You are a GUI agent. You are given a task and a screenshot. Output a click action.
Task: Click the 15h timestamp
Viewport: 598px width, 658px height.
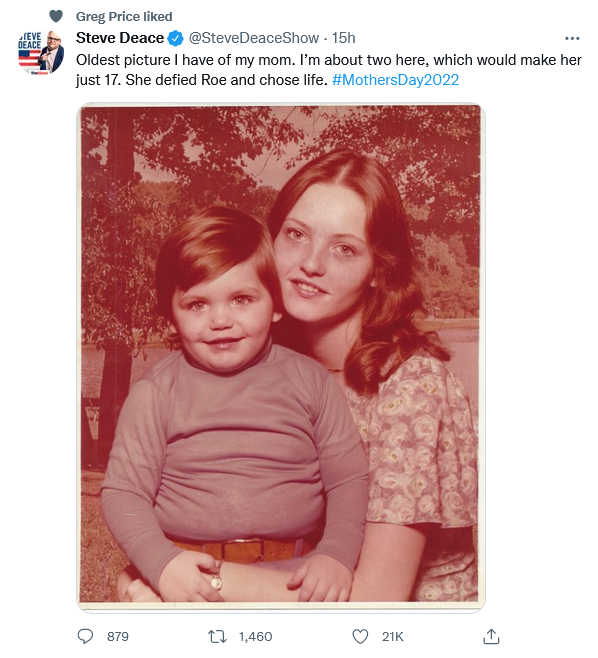[344, 38]
